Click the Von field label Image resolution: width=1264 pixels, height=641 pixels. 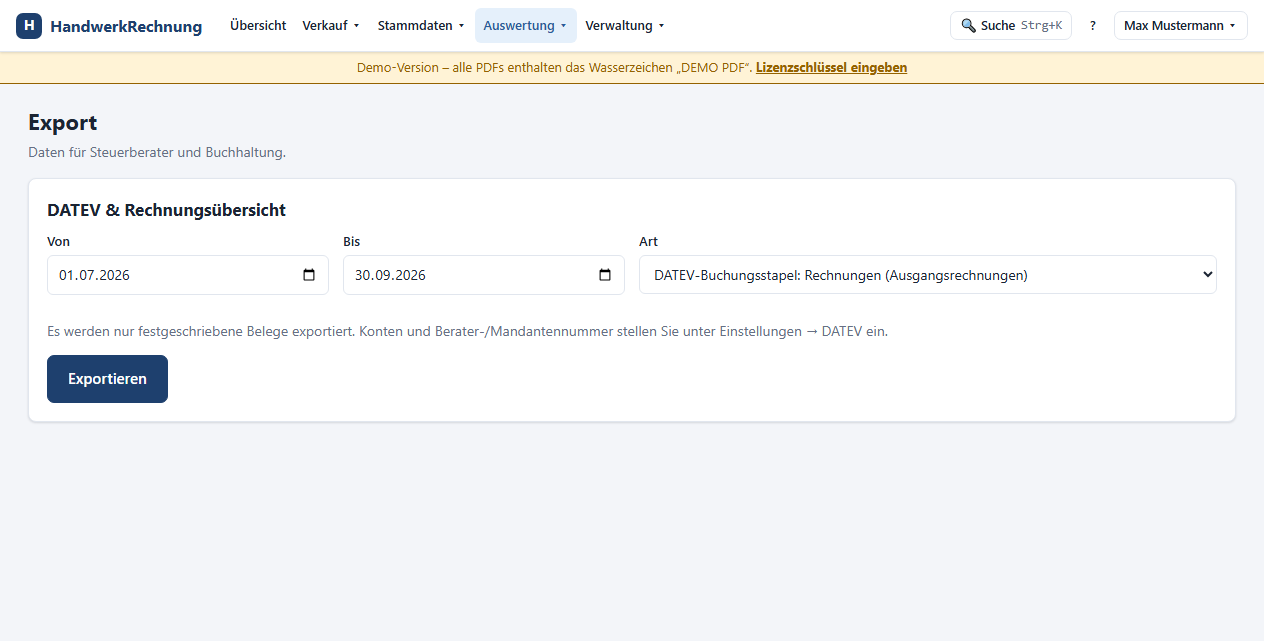point(58,242)
